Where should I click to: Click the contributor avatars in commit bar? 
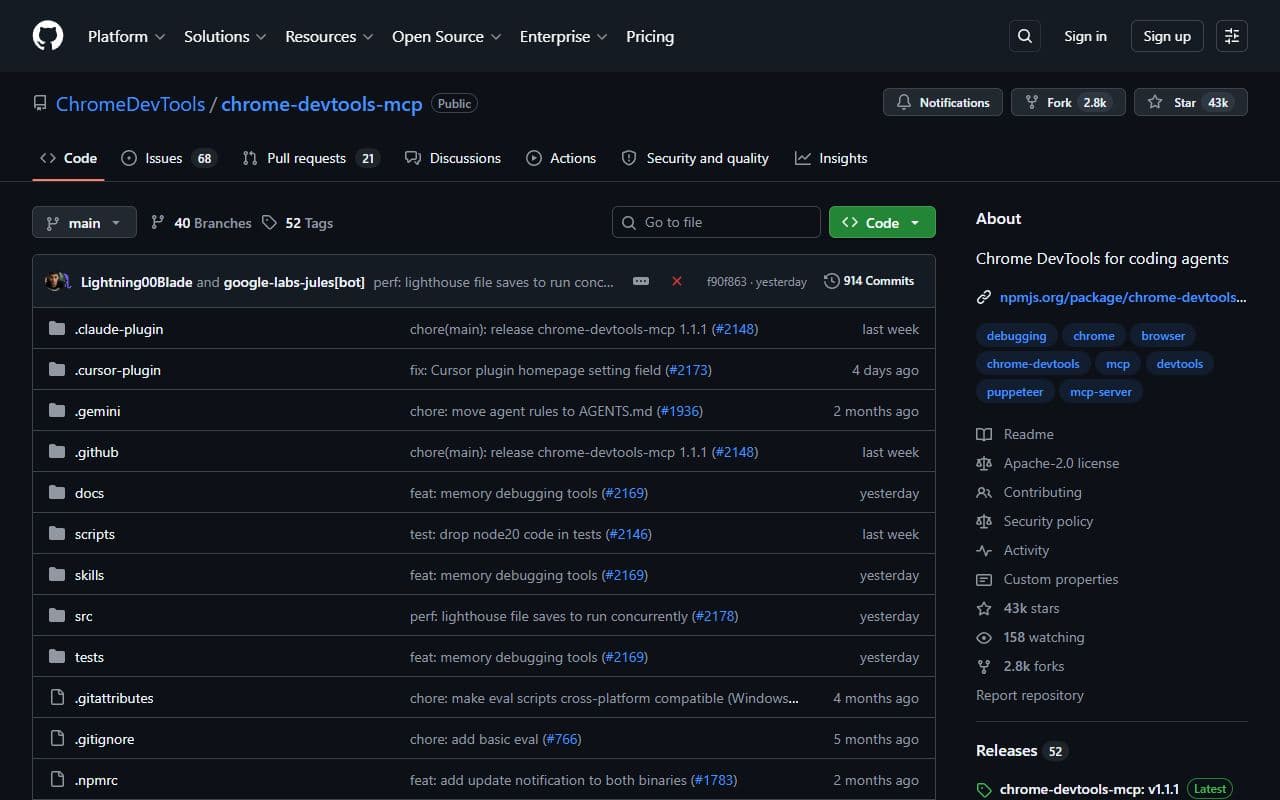pyautogui.click(x=59, y=282)
